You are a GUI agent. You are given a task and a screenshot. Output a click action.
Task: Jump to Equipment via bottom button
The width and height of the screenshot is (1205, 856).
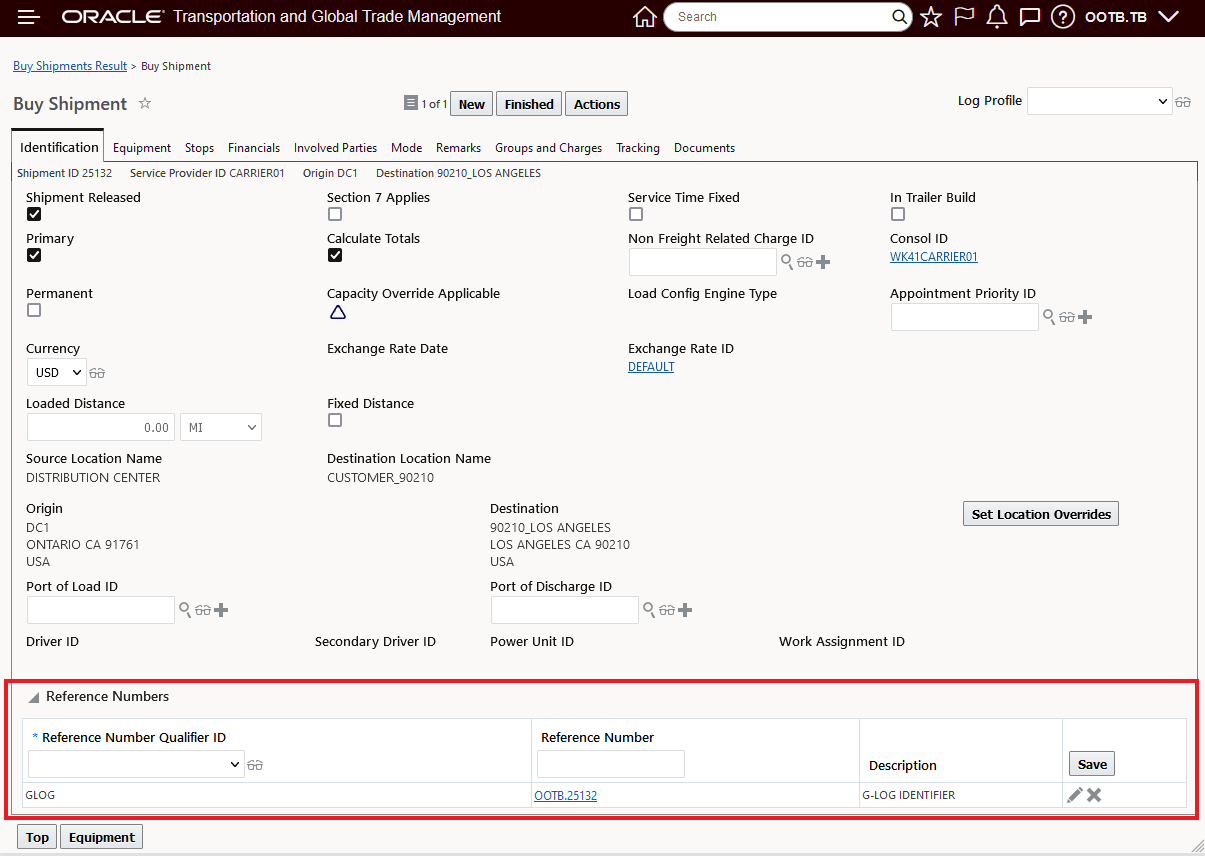[102, 837]
